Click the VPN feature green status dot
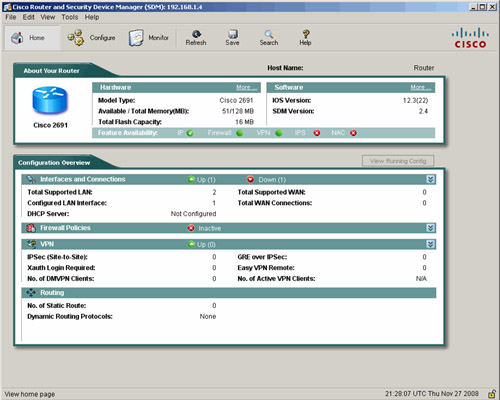500x400 pixels. [279, 133]
